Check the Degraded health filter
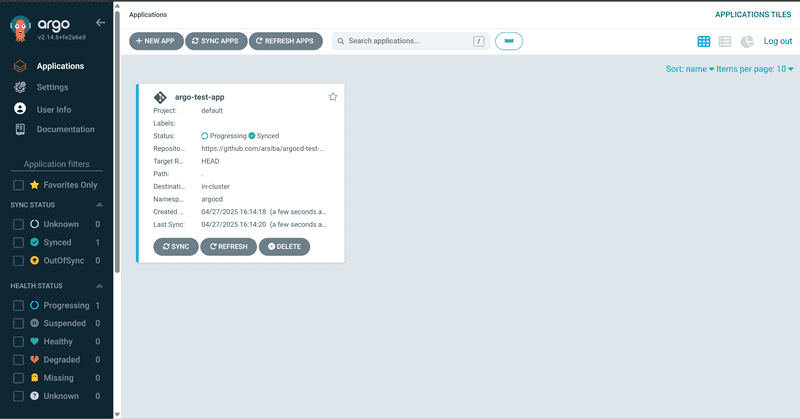Image resolution: width=800 pixels, height=419 pixels. pyautogui.click(x=18, y=360)
